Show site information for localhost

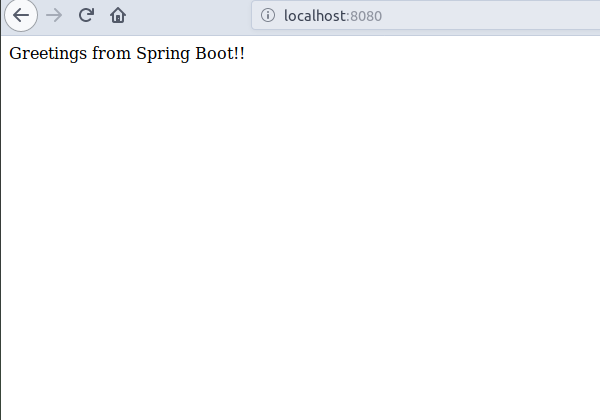pos(268,15)
